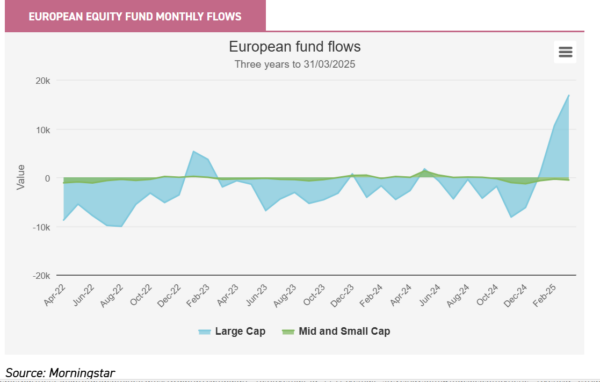Viewport: 600px width, 382px height.
Task: Click the Oct-23 x-axis label
Action: tap(314, 295)
